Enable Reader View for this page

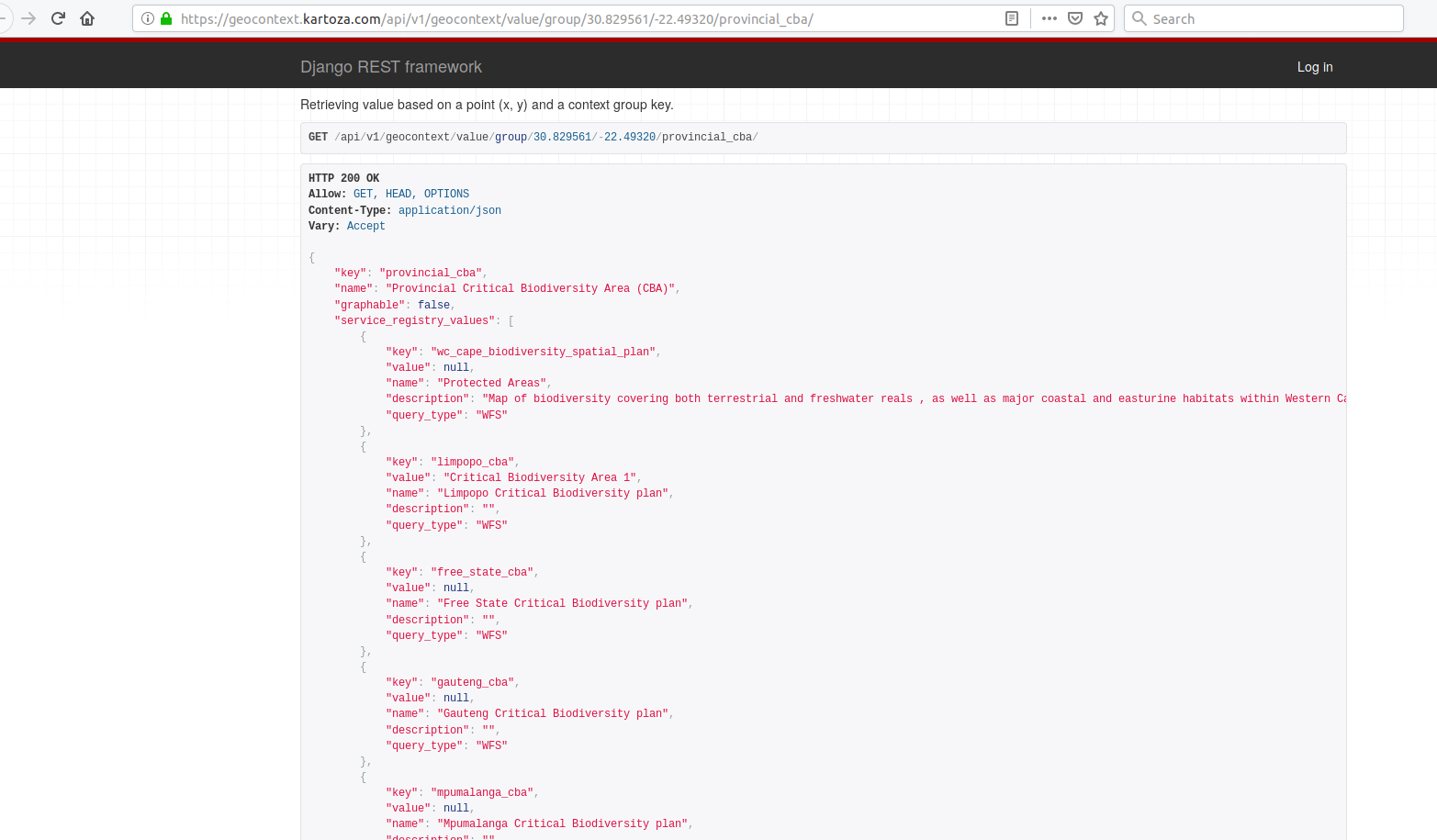pyautogui.click(x=1011, y=18)
